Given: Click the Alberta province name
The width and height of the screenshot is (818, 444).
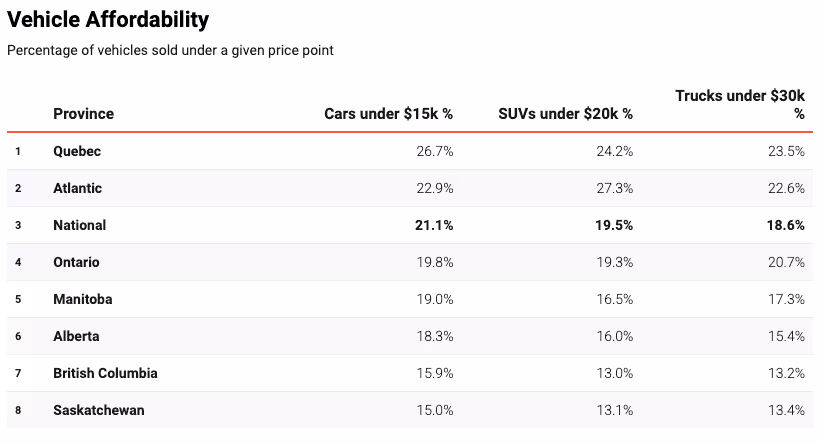Looking at the screenshot, I should pyautogui.click(x=76, y=336).
